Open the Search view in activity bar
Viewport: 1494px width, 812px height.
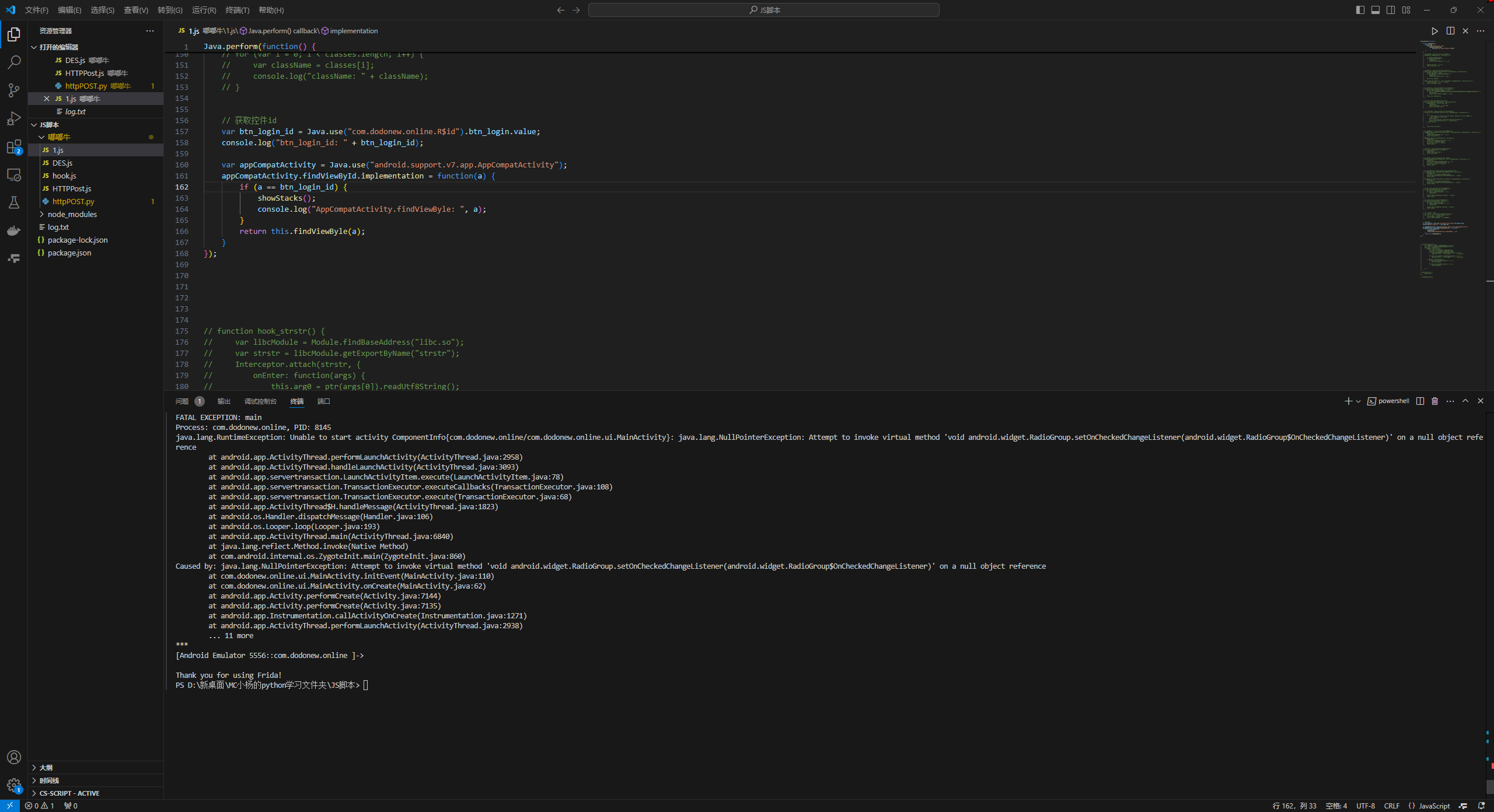[14, 62]
